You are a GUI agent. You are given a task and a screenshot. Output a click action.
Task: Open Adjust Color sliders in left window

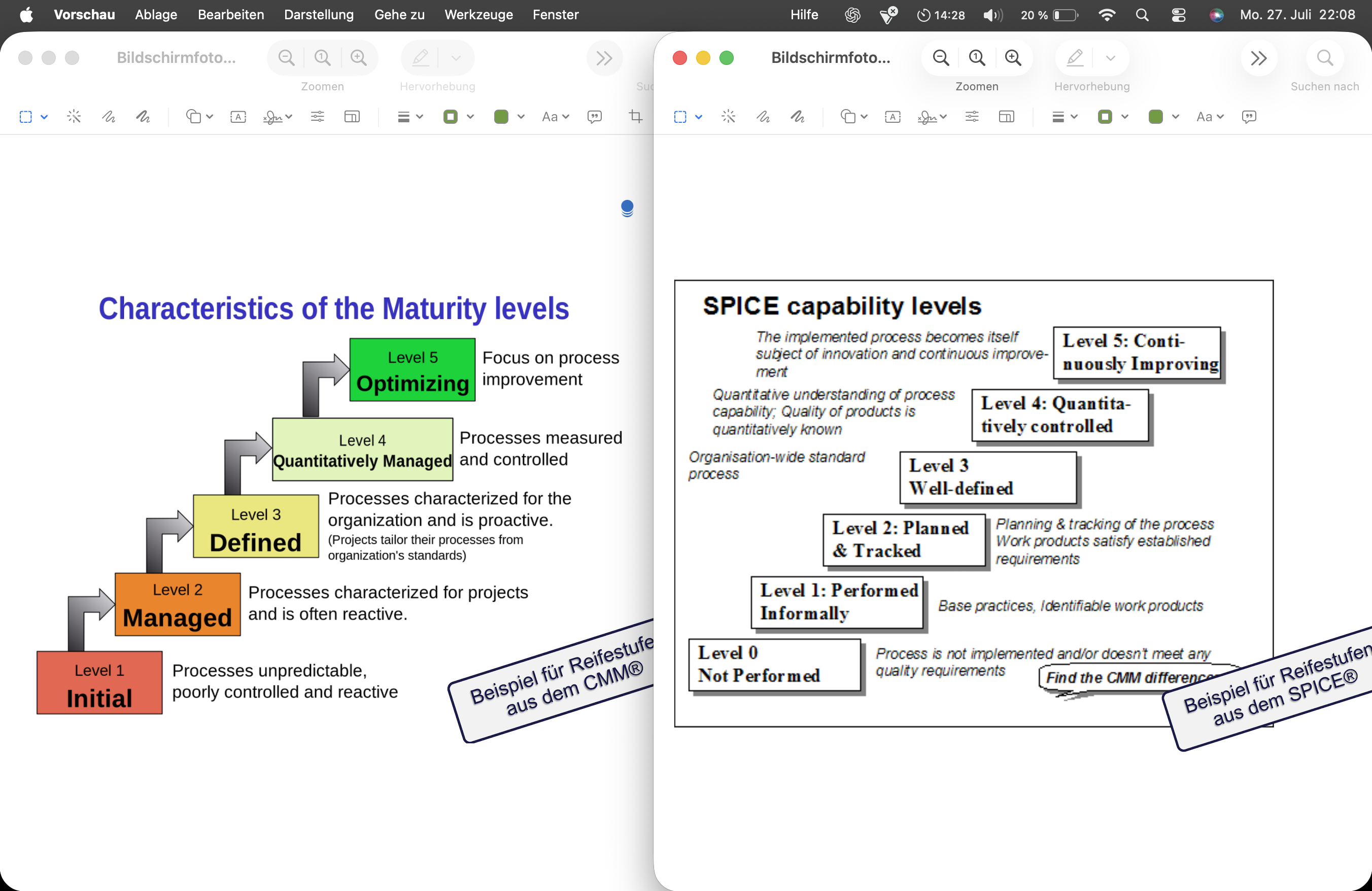click(318, 117)
